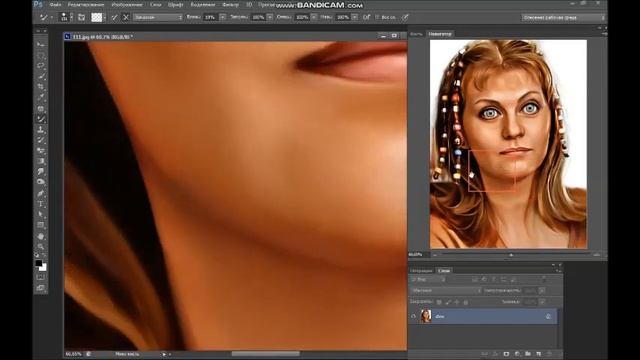Select the Path Selection tool
The image size is (640, 360).
41,214
